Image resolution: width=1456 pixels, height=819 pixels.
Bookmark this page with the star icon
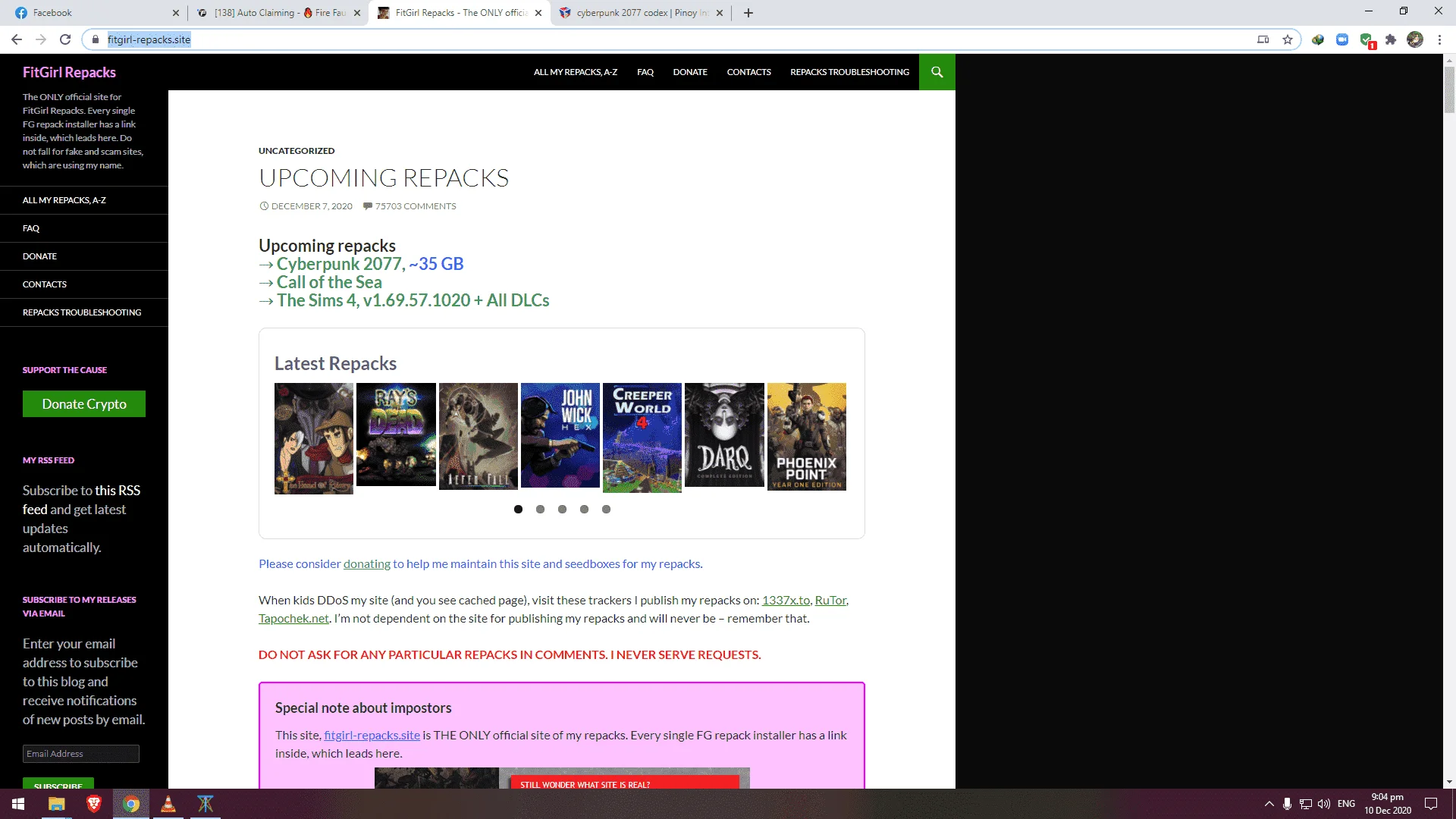[1288, 39]
